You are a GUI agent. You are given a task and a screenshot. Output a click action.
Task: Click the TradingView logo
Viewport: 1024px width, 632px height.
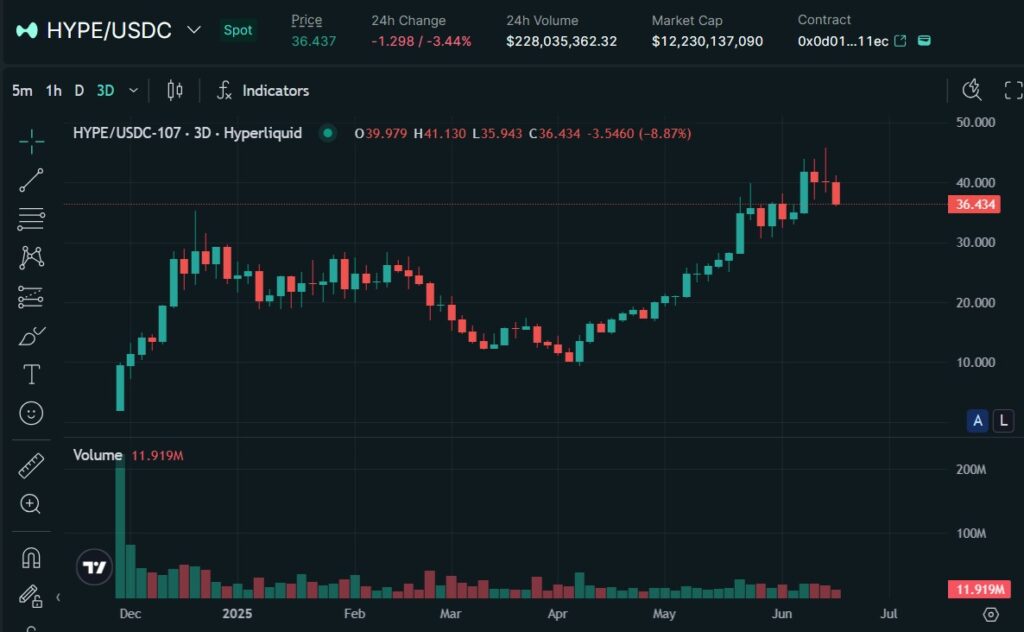(x=94, y=567)
